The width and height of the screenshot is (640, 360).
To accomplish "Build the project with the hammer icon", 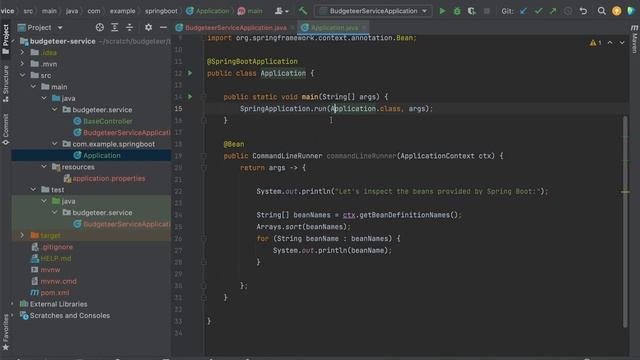I will 303,11.
